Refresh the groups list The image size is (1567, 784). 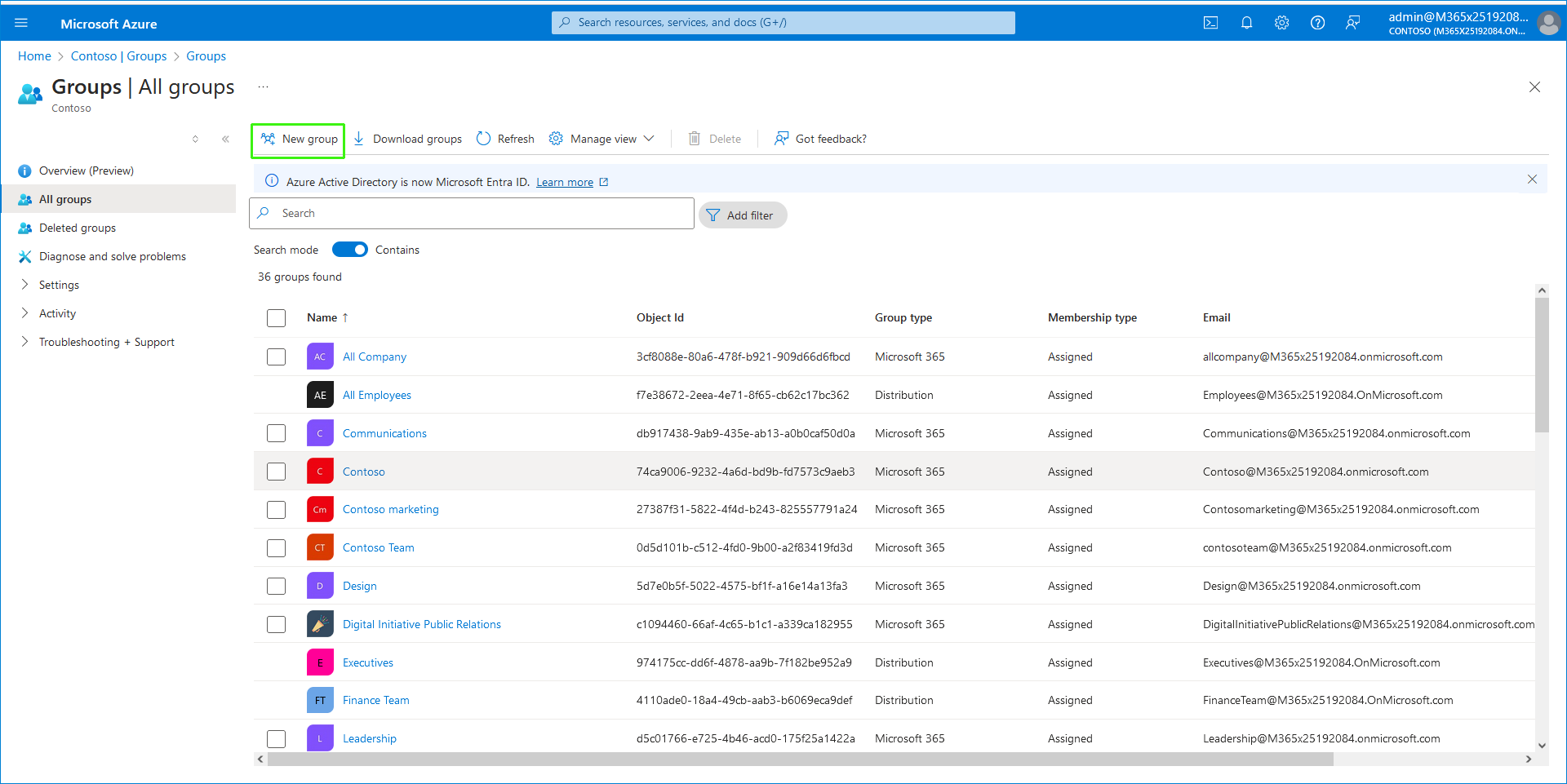pyautogui.click(x=505, y=140)
